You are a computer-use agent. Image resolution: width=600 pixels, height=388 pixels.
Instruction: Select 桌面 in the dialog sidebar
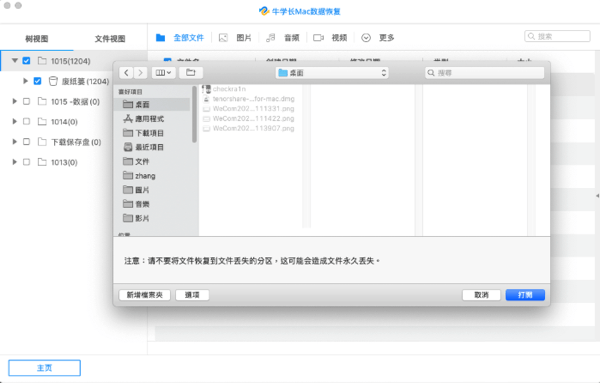(x=152, y=104)
